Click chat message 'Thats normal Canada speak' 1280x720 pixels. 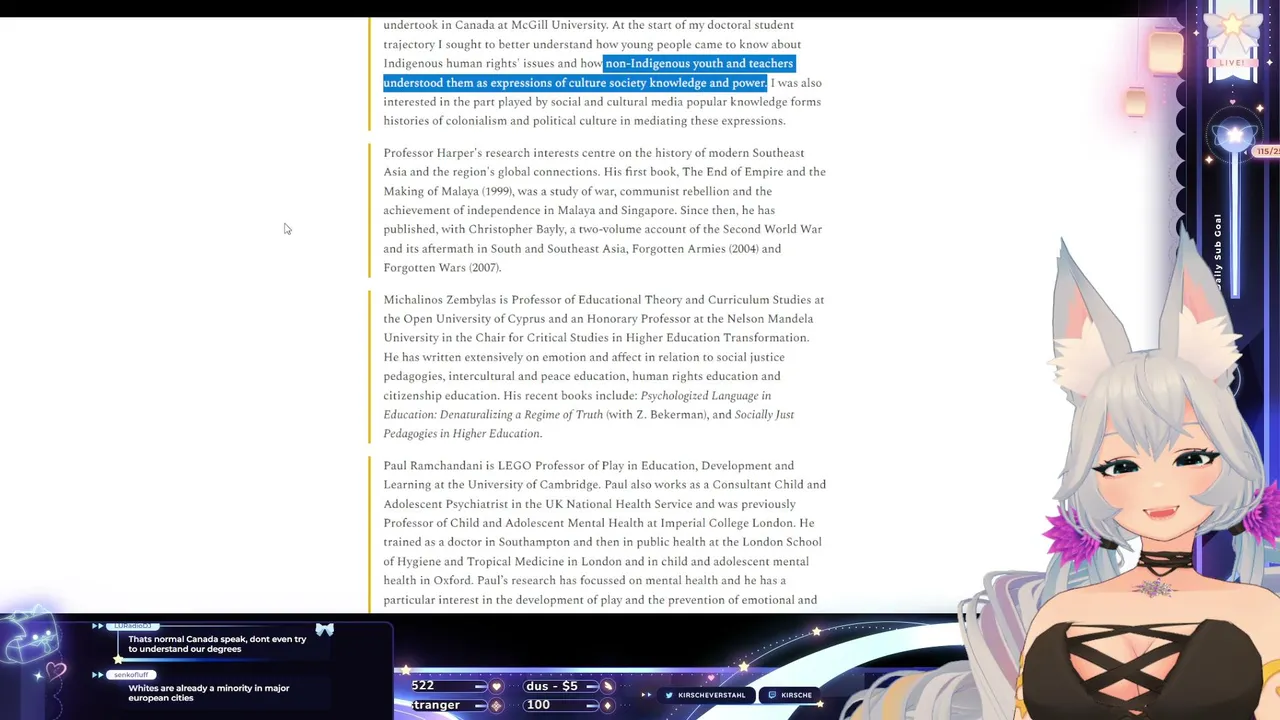click(217, 644)
